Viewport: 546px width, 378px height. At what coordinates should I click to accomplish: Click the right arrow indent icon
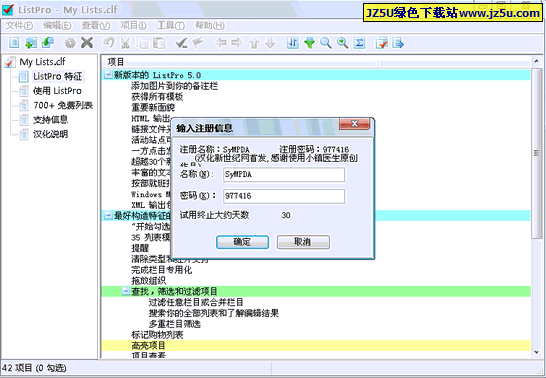coord(237,43)
